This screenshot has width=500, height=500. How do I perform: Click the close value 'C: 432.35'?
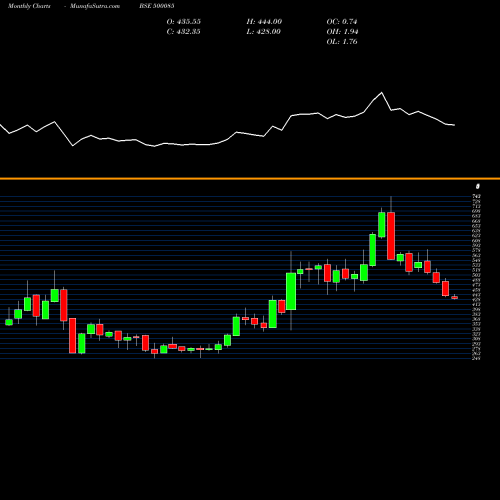(x=183, y=32)
